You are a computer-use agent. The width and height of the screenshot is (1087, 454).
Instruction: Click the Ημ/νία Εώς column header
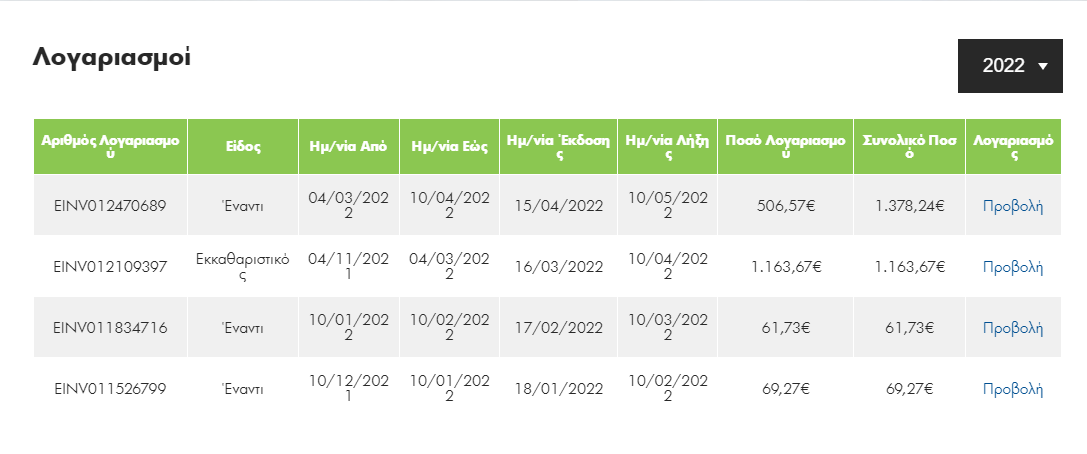[x=449, y=147]
